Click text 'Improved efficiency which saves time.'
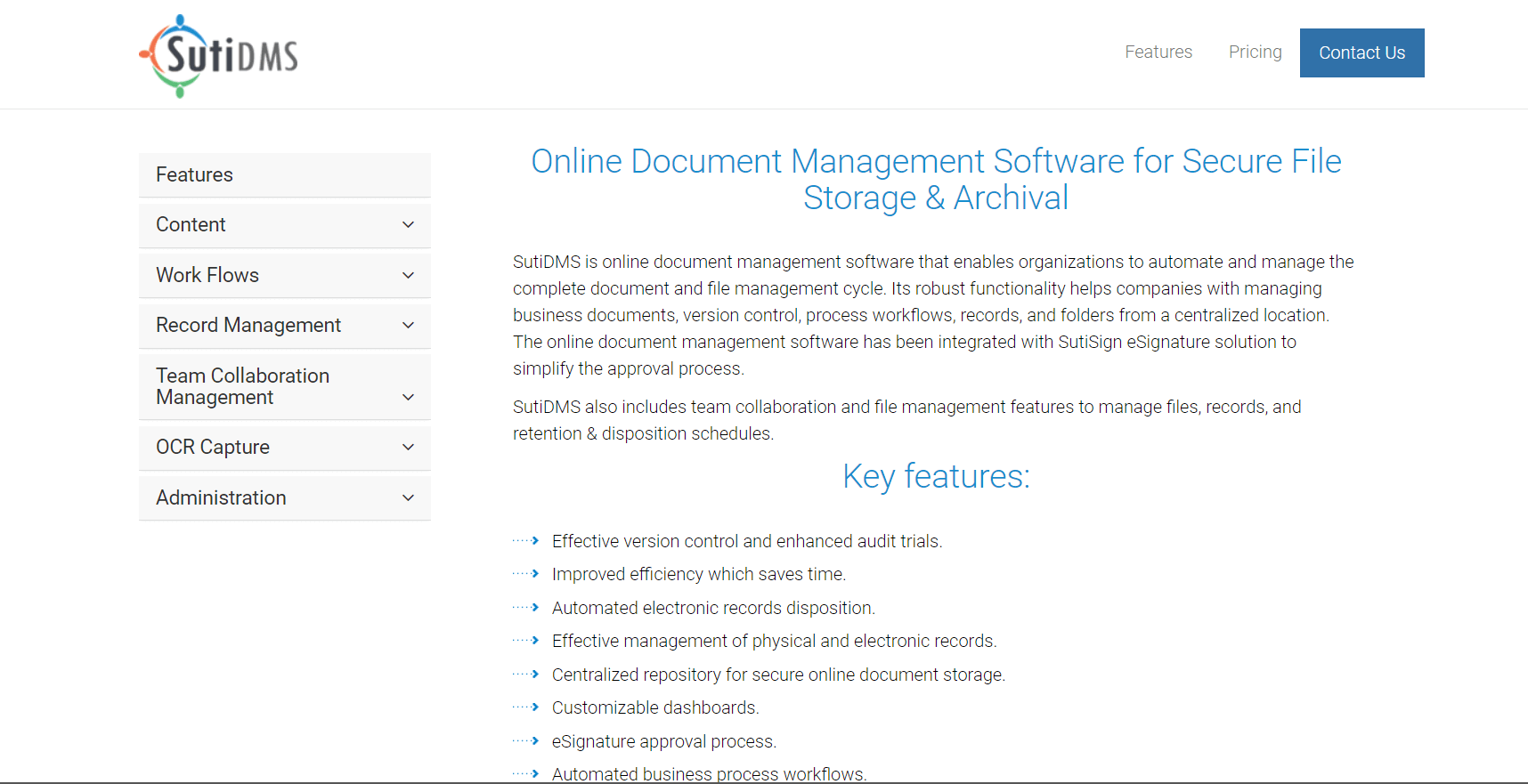1528x784 pixels. (699, 574)
